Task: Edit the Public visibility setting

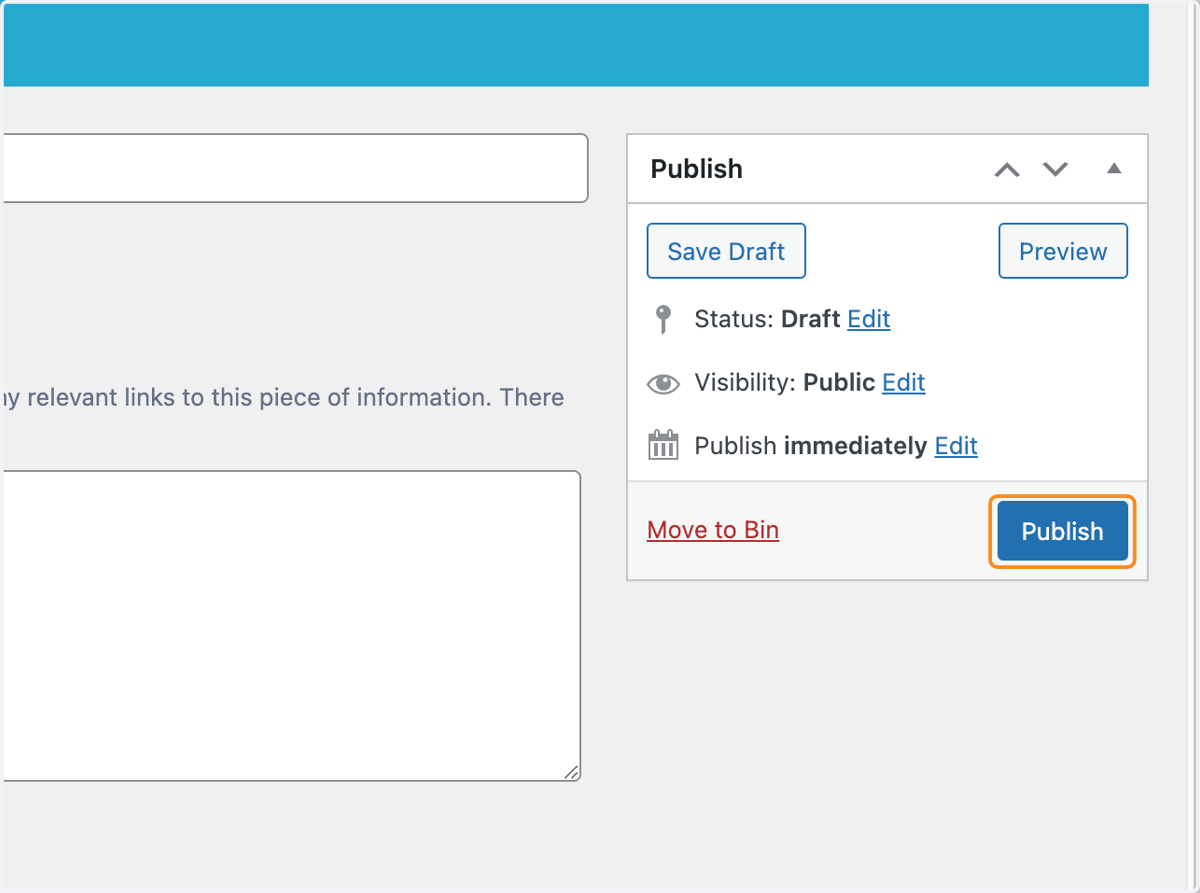Action: pyautogui.click(x=904, y=382)
